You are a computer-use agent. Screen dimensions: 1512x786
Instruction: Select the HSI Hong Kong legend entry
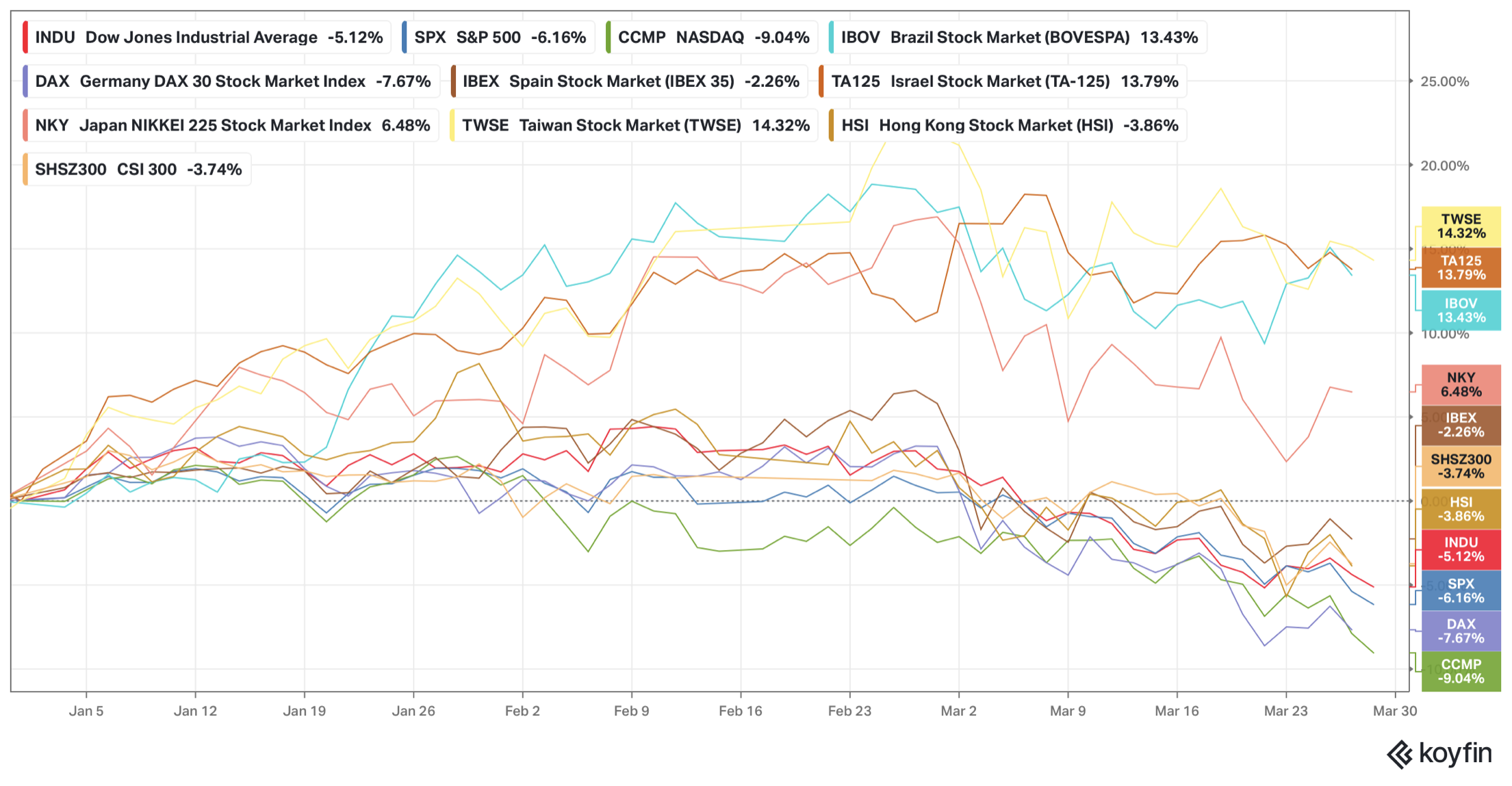pyautogui.click(x=1008, y=125)
